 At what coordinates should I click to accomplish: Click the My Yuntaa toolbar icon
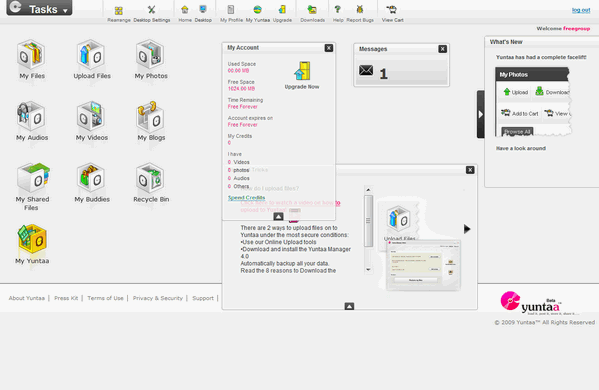tap(257, 13)
